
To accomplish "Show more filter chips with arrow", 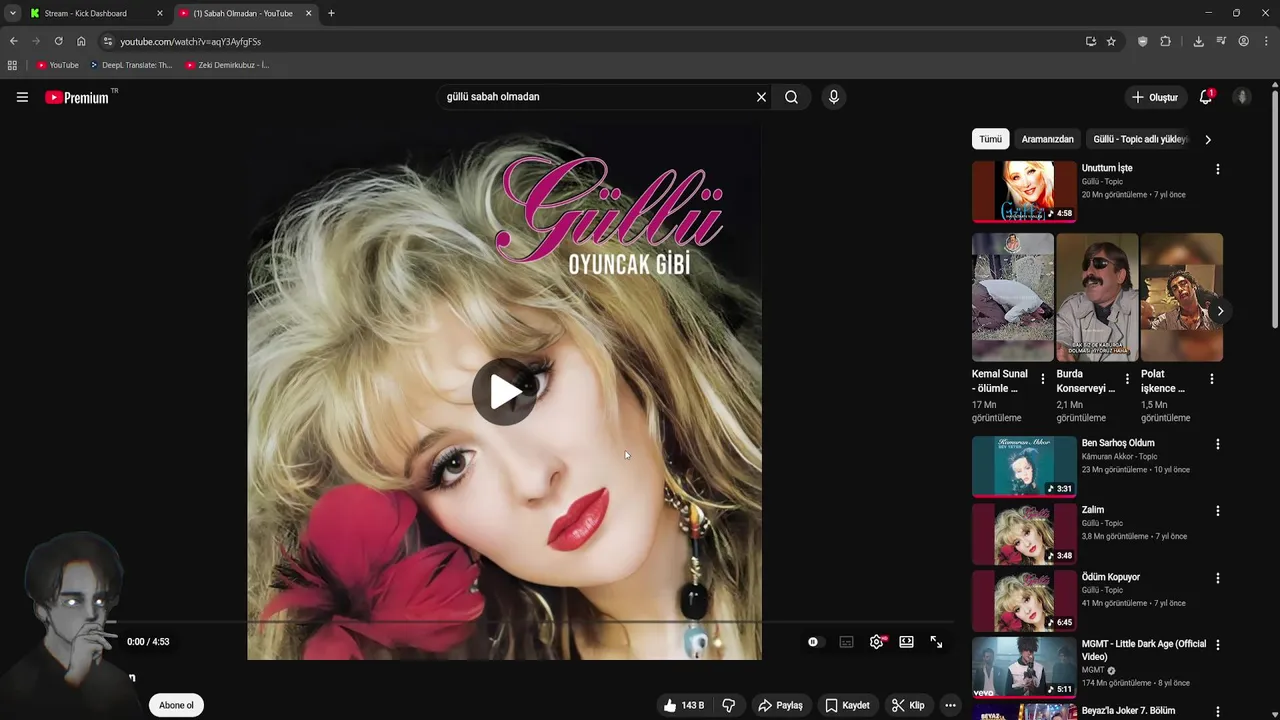I will point(1207,139).
